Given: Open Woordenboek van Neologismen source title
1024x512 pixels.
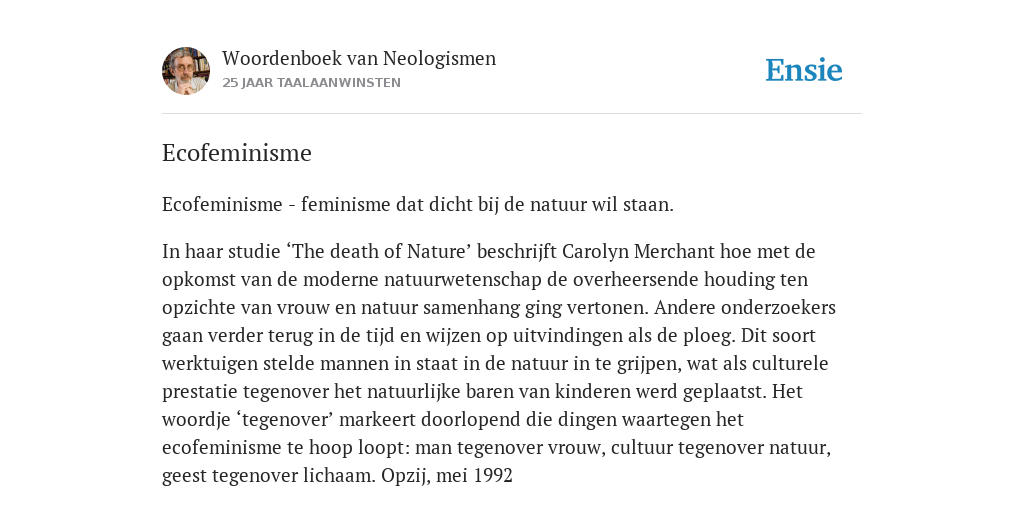Looking at the screenshot, I should click(x=359, y=58).
